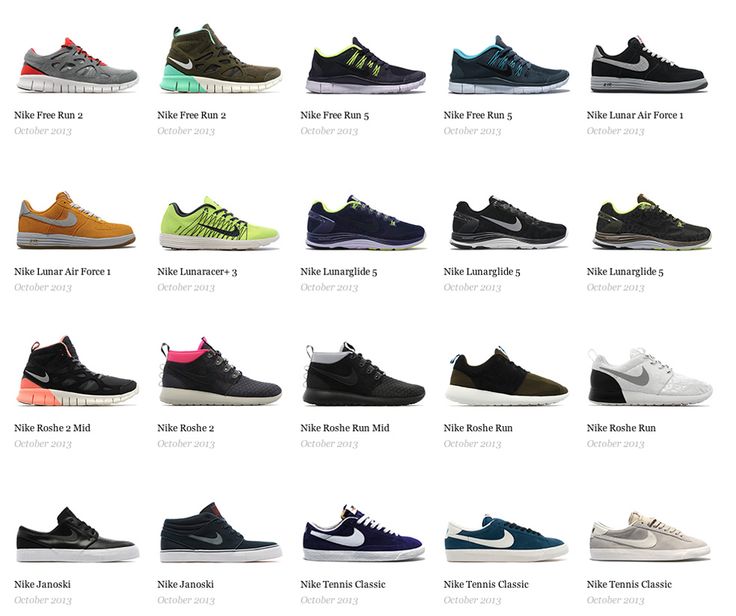Screen dimensions: 736x616
Task: Open the all-black Roshe Run Mid shoe image
Action: 364,374
